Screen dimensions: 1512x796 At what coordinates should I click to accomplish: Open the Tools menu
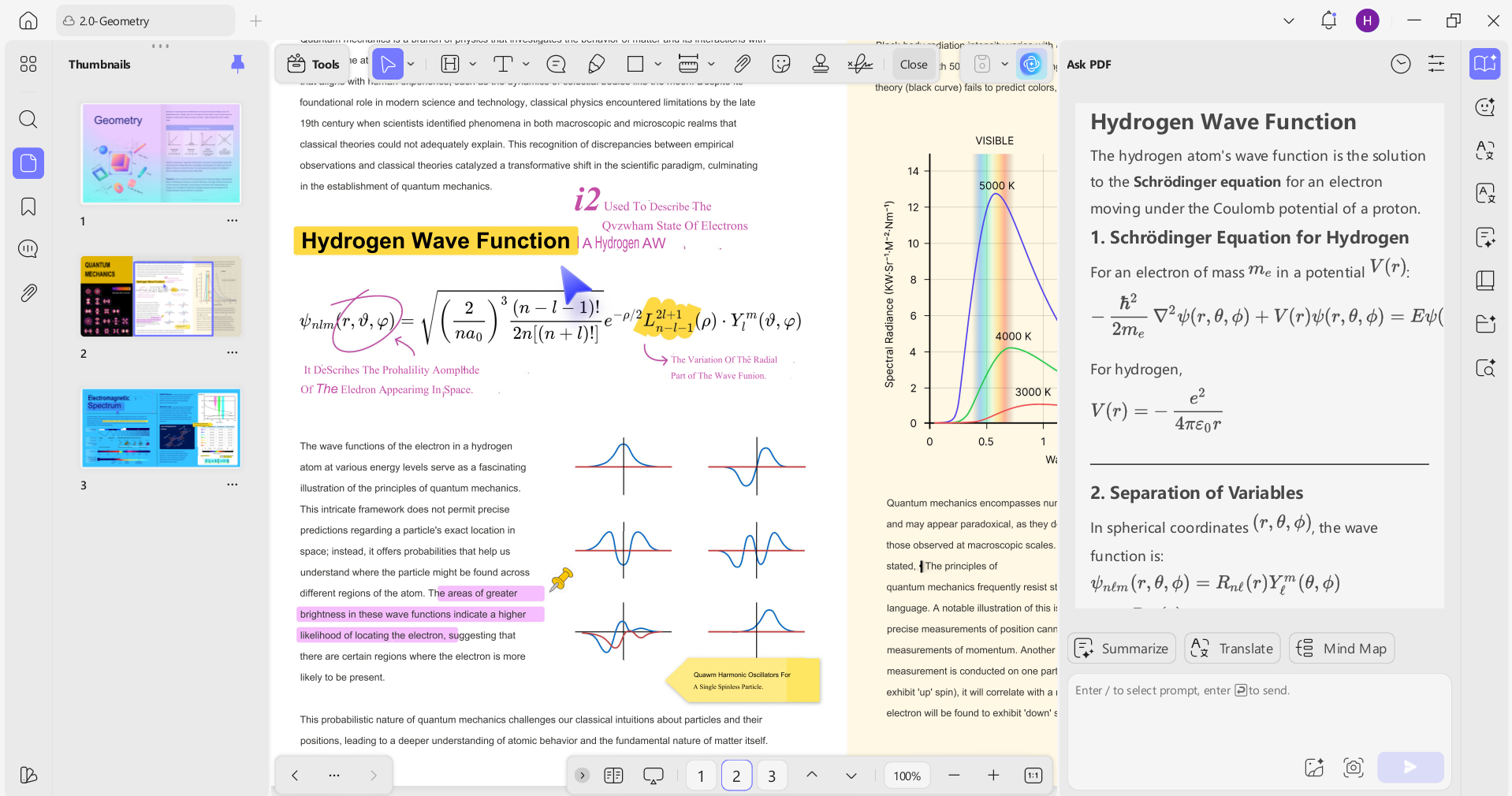tap(314, 64)
